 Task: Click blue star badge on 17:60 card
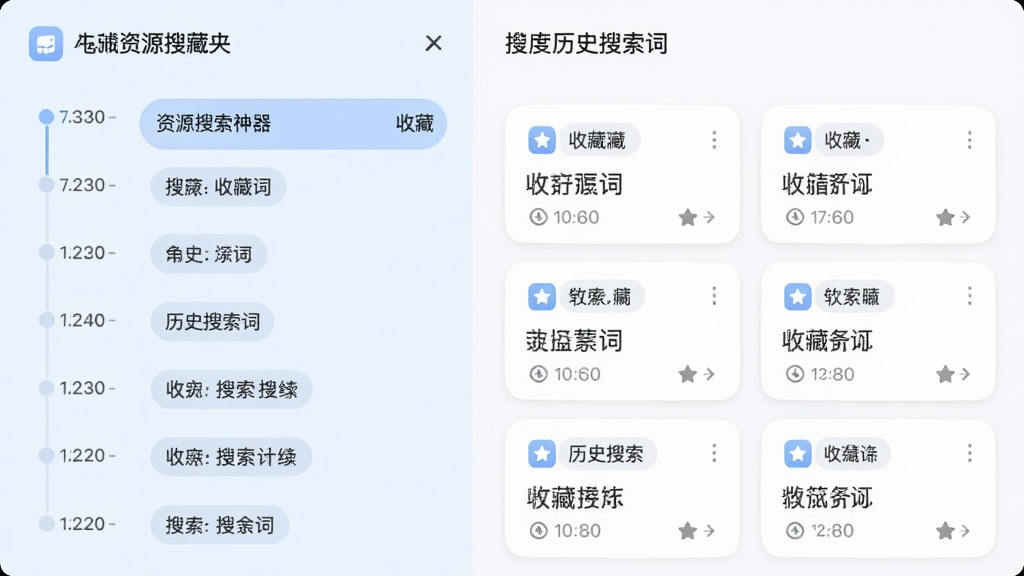click(x=797, y=140)
